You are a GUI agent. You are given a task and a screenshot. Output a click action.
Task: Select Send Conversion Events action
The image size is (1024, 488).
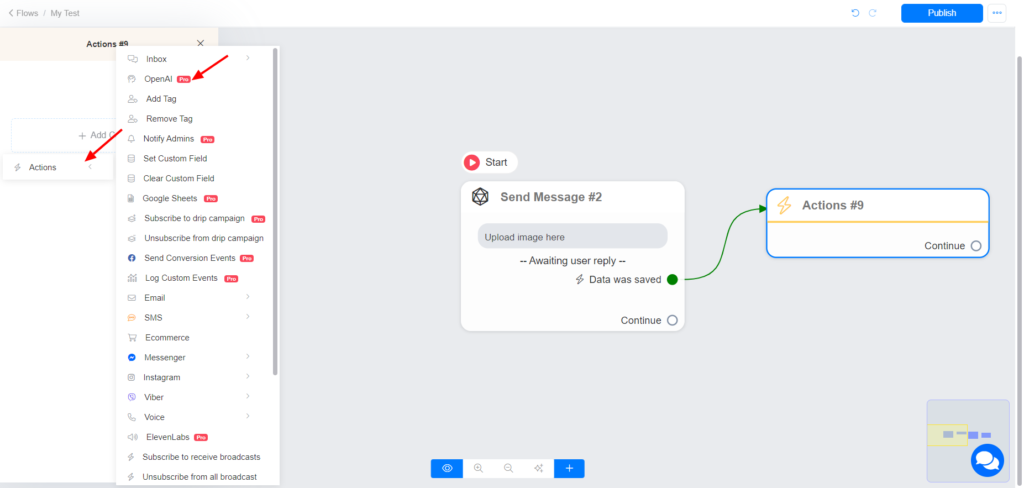(189, 258)
